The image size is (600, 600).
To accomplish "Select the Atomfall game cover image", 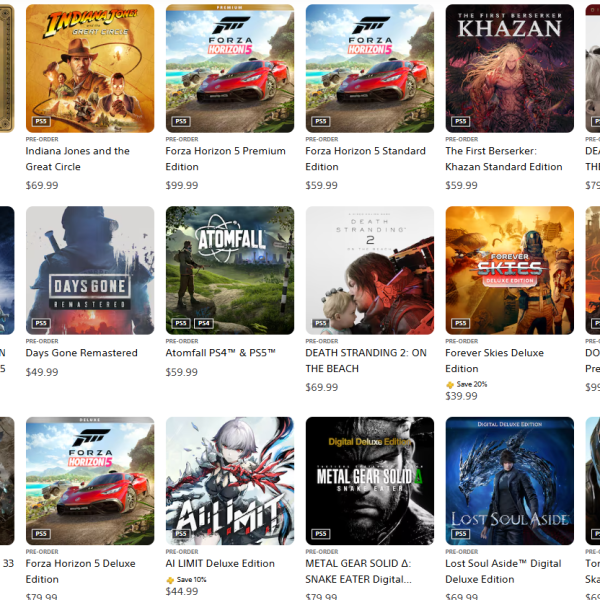I will click(x=230, y=271).
